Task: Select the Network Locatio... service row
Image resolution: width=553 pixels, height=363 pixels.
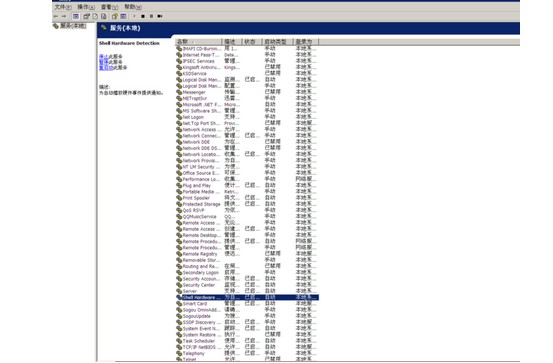Action: [x=247, y=154]
